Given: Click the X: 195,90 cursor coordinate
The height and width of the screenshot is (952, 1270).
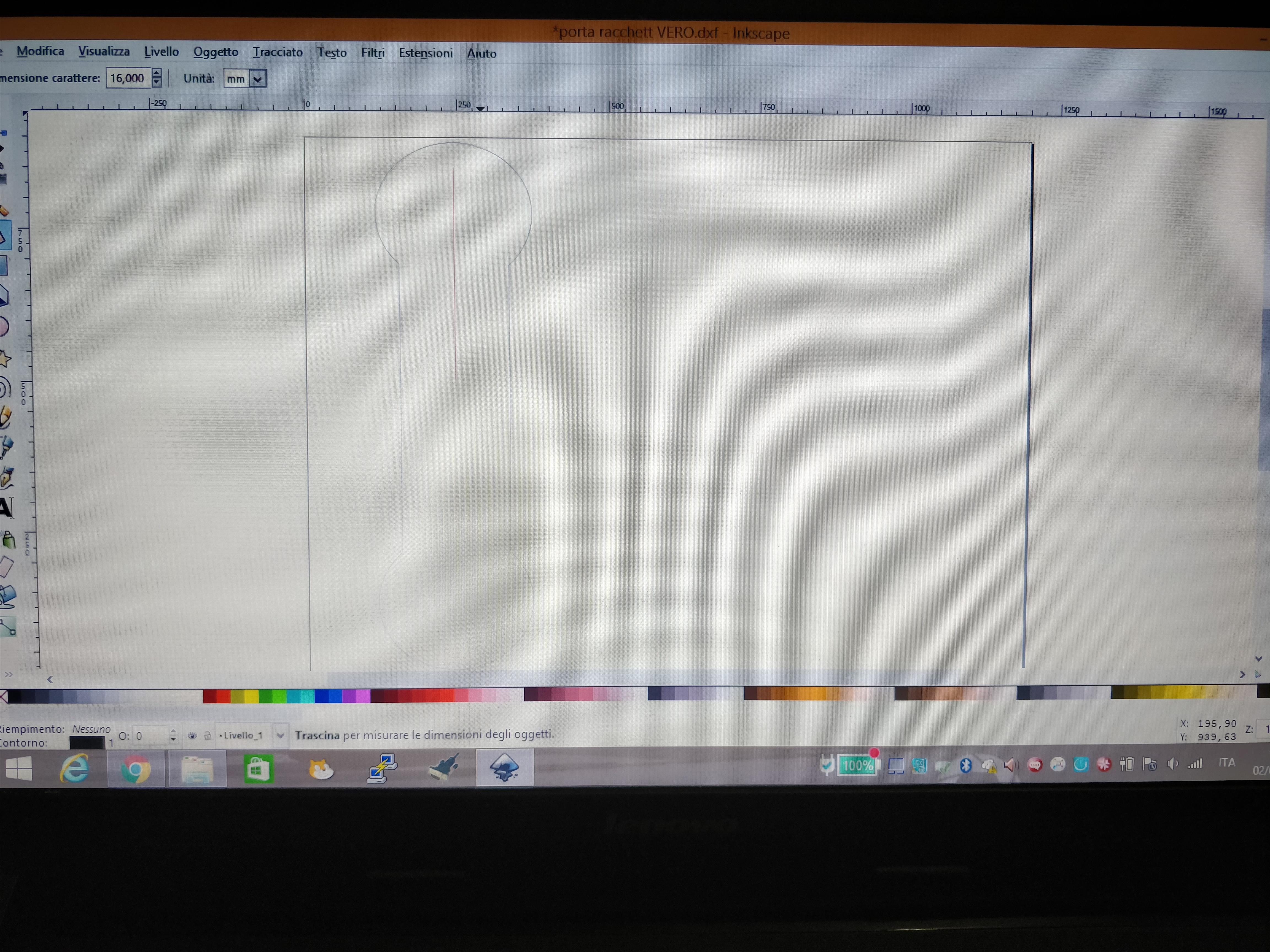Looking at the screenshot, I should (x=1209, y=724).
